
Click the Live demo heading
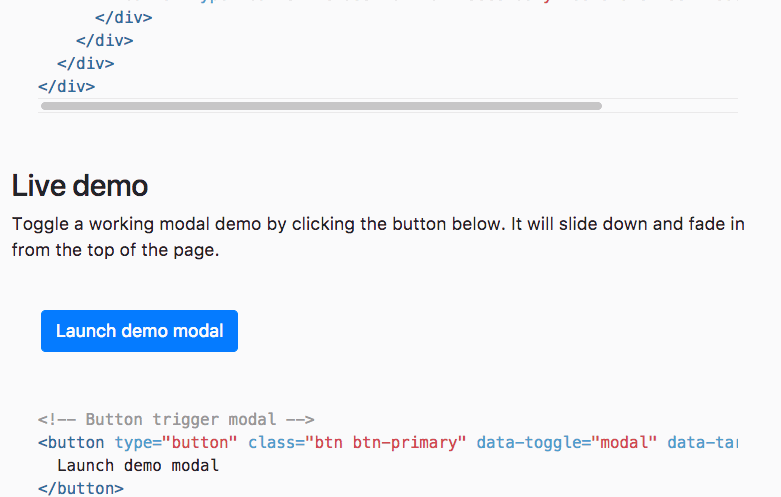(x=80, y=185)
